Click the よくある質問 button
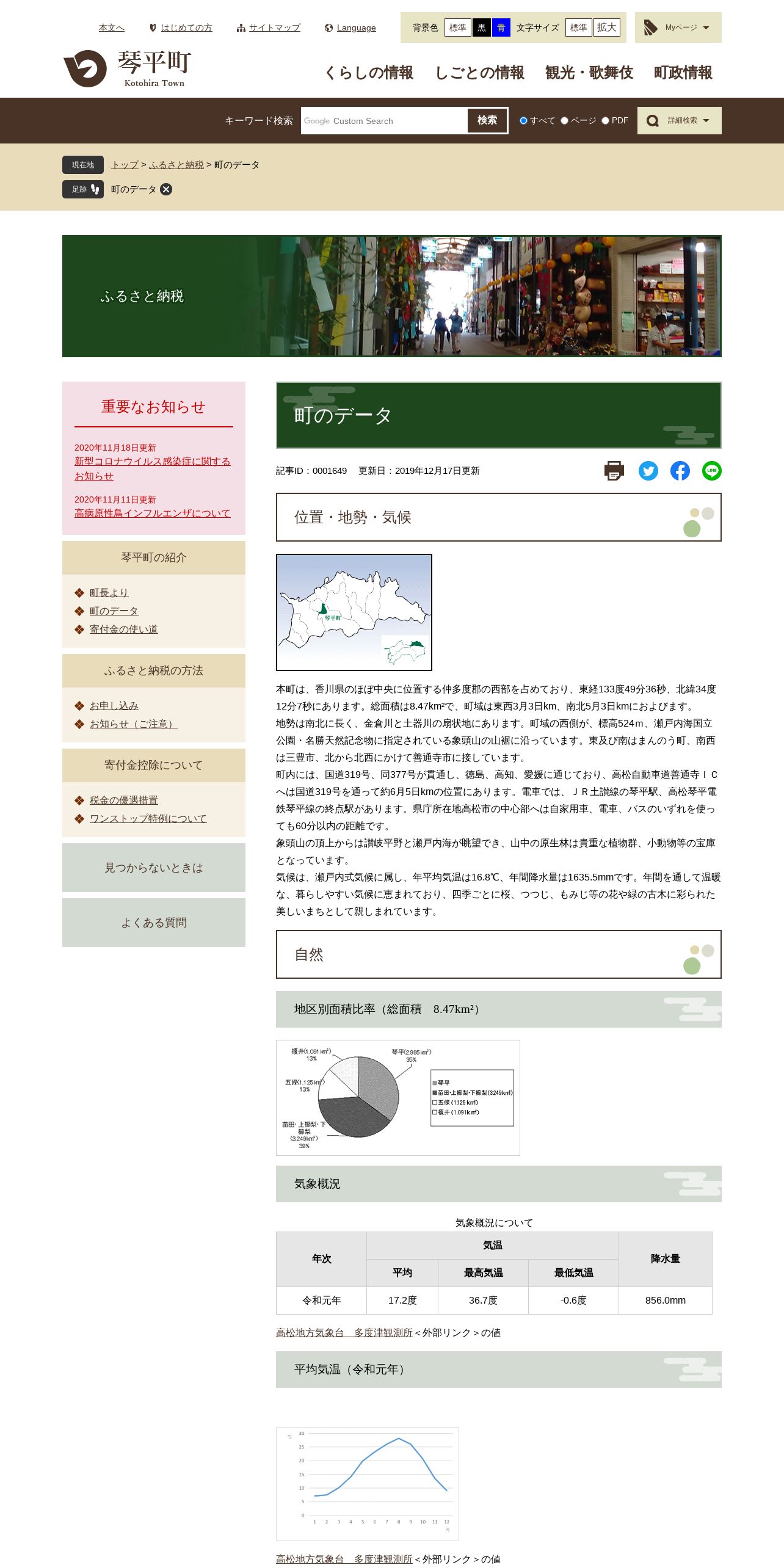784x1568 pixels. pyautogui.click(x=154, y=923)
